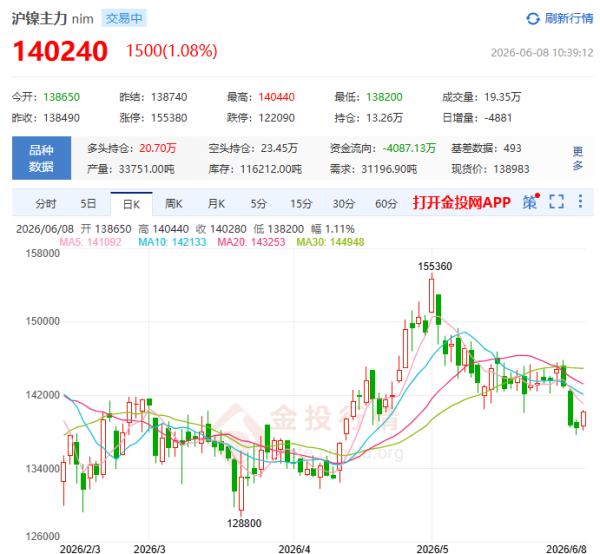Click the 最高 value 140440
The height and width of the screenshot is (554, 600).
coord(277,97)
